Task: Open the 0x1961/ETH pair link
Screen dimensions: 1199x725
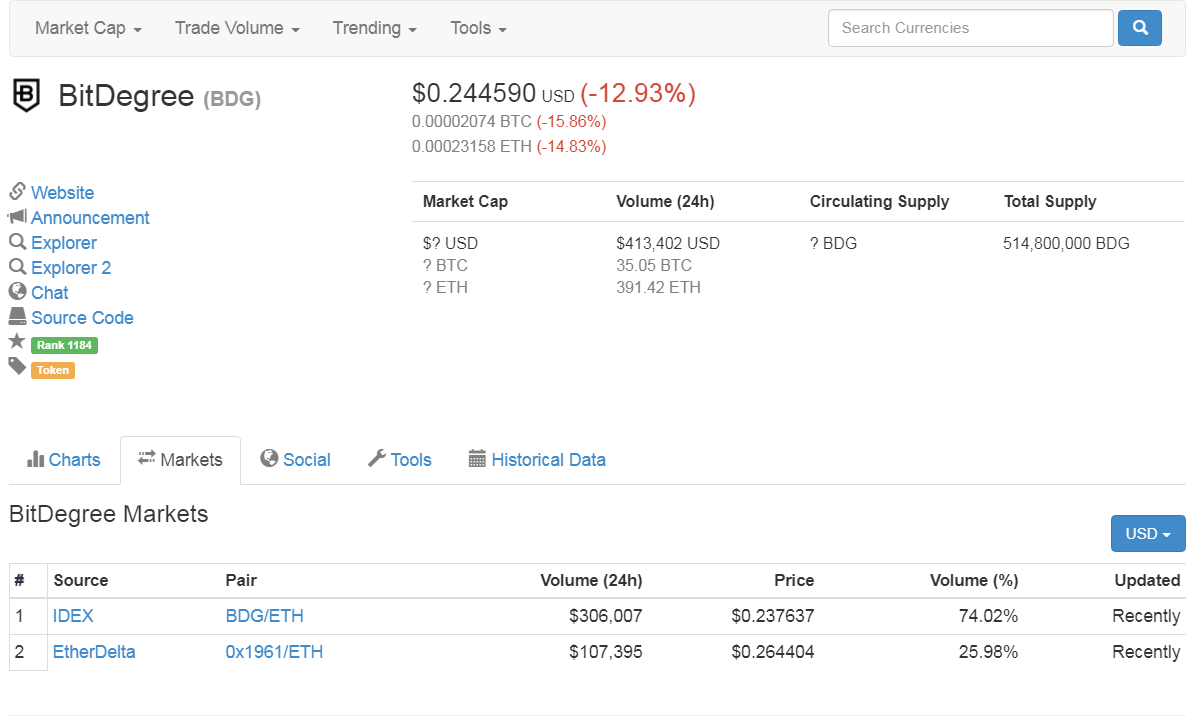Action: click(x=275, y=652)
